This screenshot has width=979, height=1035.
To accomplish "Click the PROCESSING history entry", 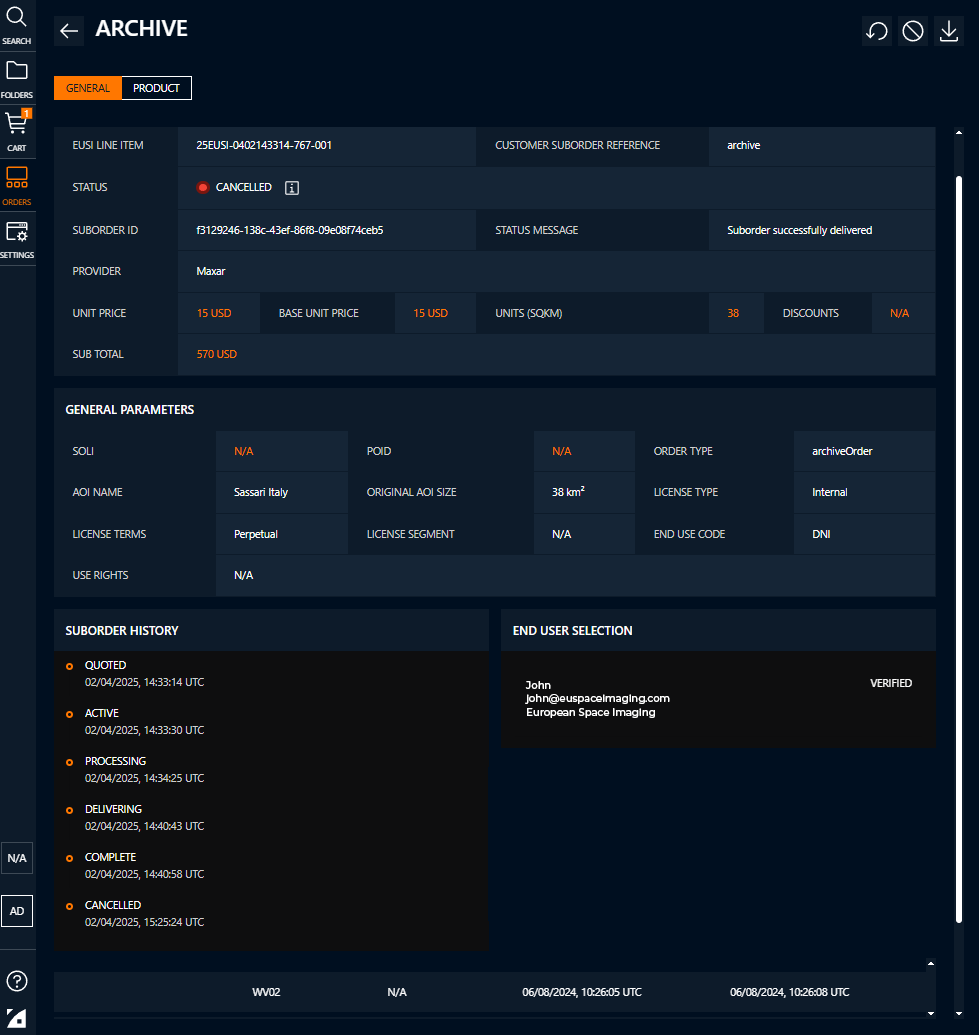I will click(x=144, y=770).
